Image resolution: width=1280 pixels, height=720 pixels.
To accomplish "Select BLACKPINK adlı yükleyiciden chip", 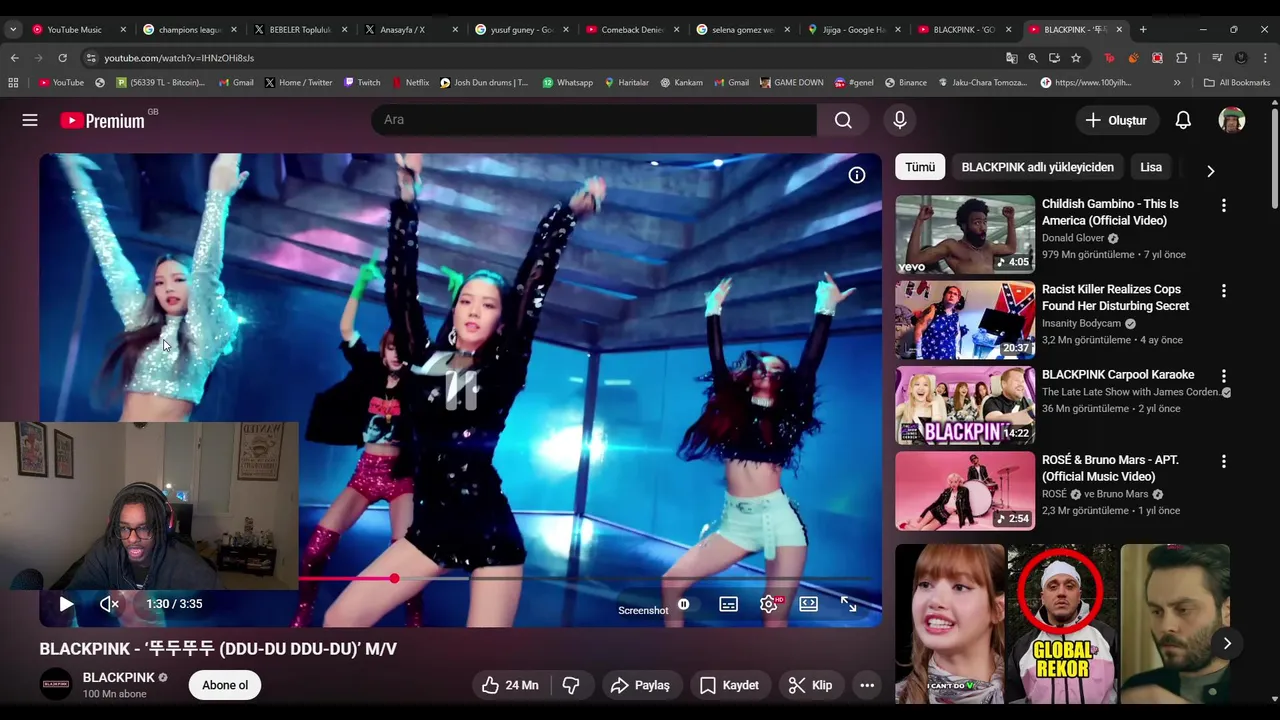I will pyautogui.click(x=1037, y=167).
